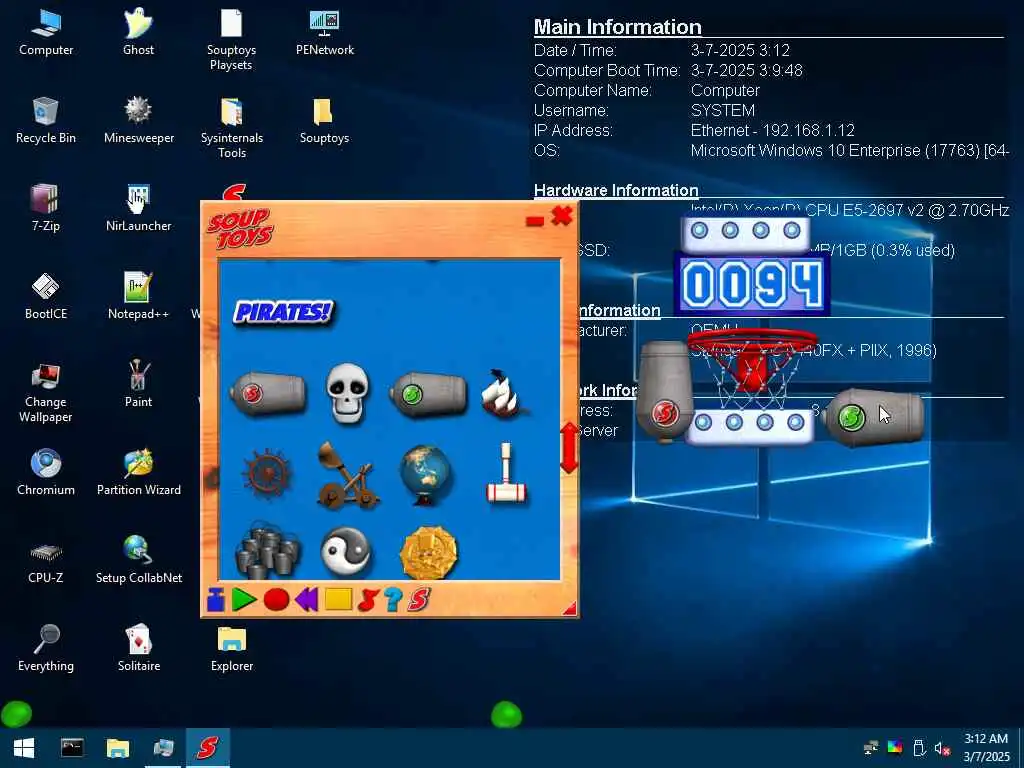Click the green cannon on the desktop near the hoop

[875, 418]
